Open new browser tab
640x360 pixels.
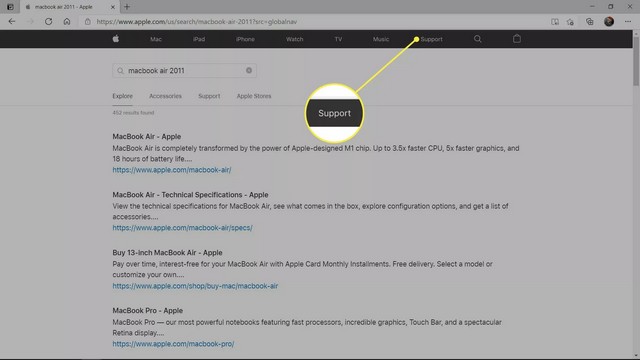[x=127, y=7]
